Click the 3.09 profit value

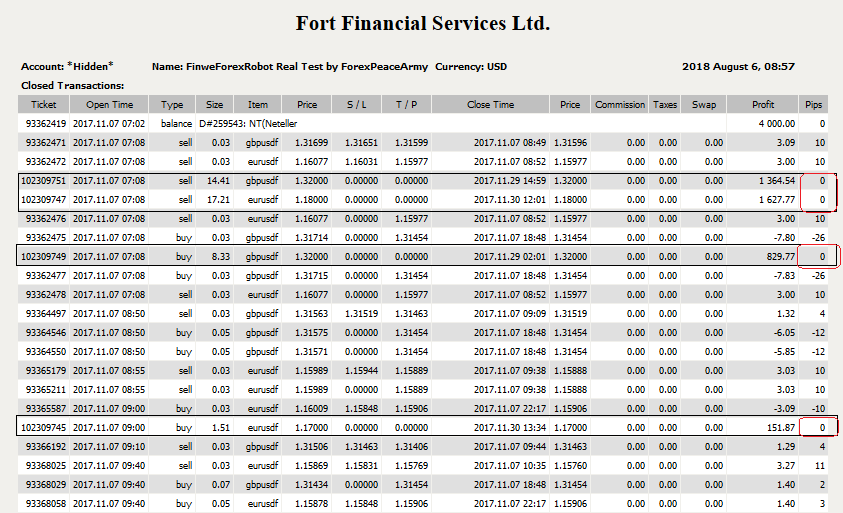click(785, 142)
